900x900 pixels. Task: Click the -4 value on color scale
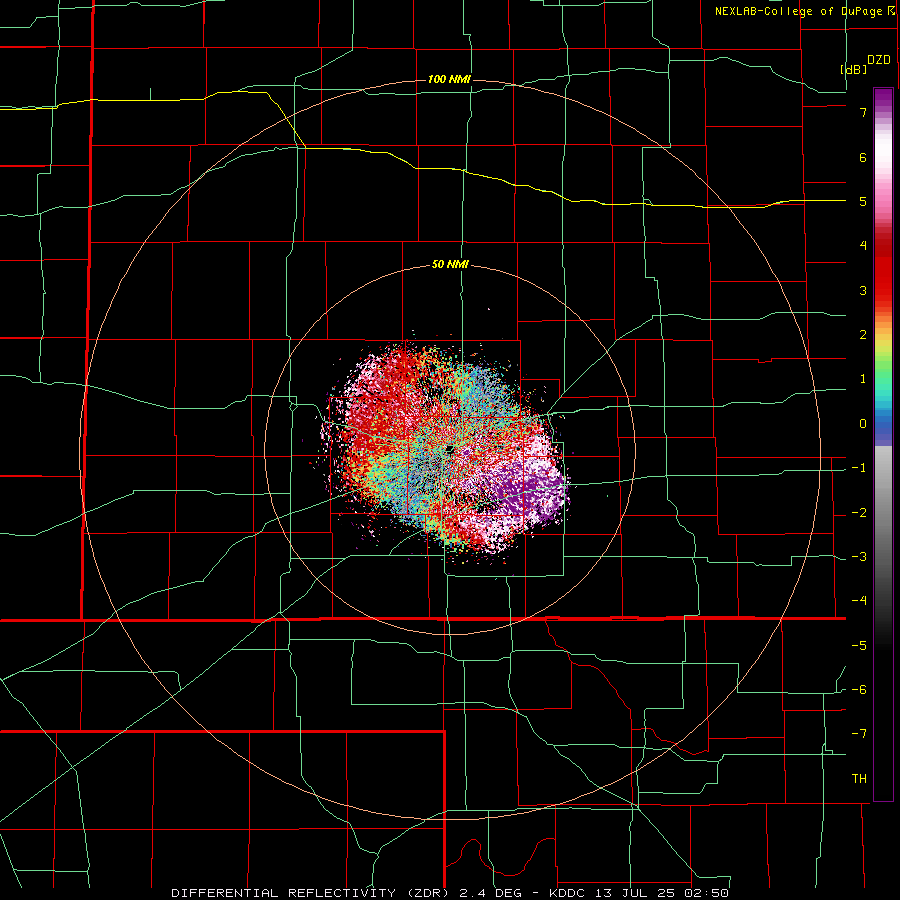tap(859, 601)
